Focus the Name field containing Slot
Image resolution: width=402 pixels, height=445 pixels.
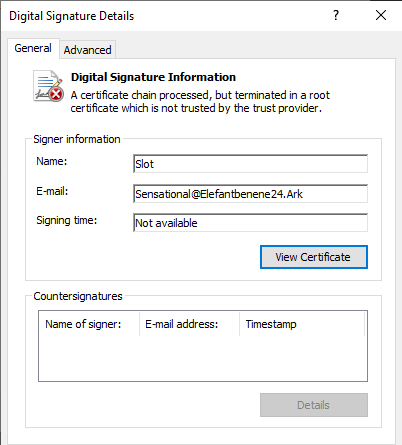point(250,164)
